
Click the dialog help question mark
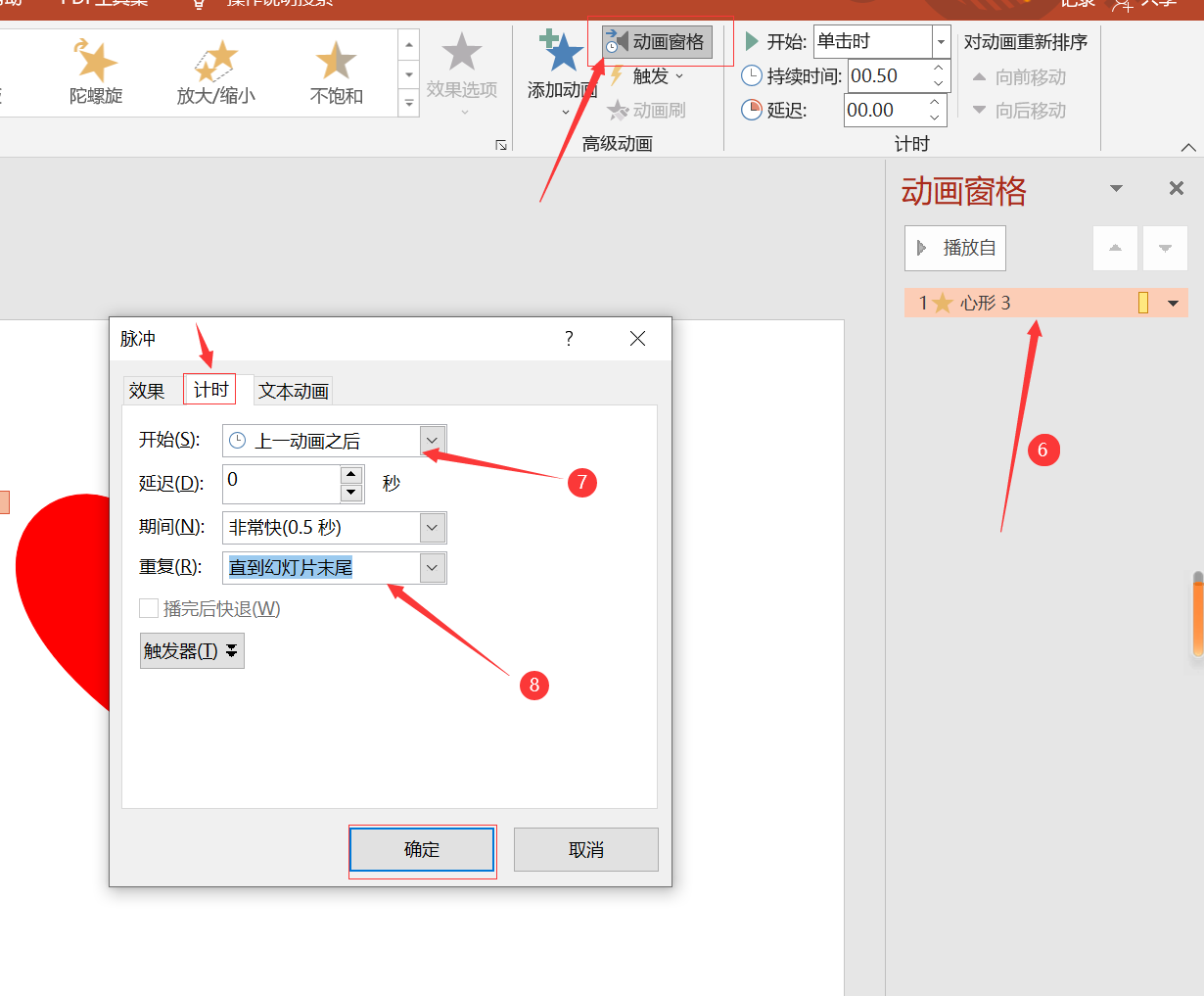point(569,339)
